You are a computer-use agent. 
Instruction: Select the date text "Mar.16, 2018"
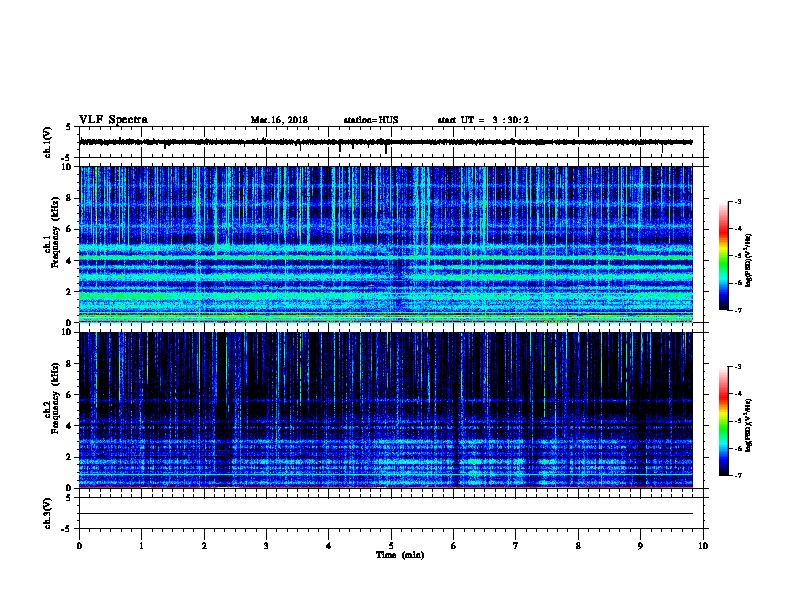pos(279,120)
